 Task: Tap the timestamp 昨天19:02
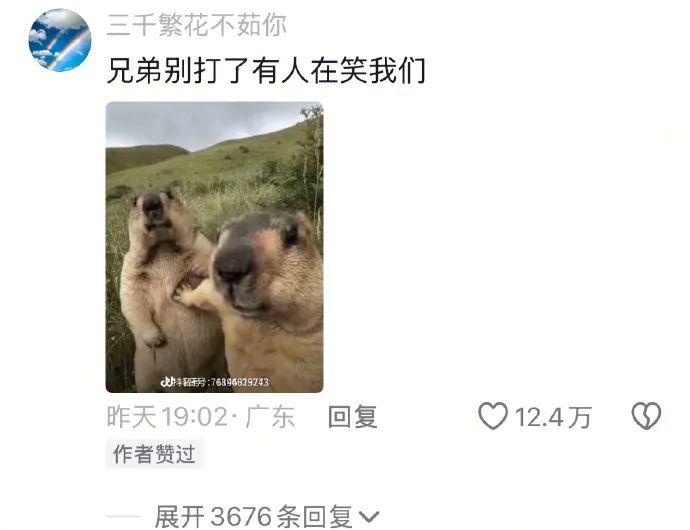[167, 416]
